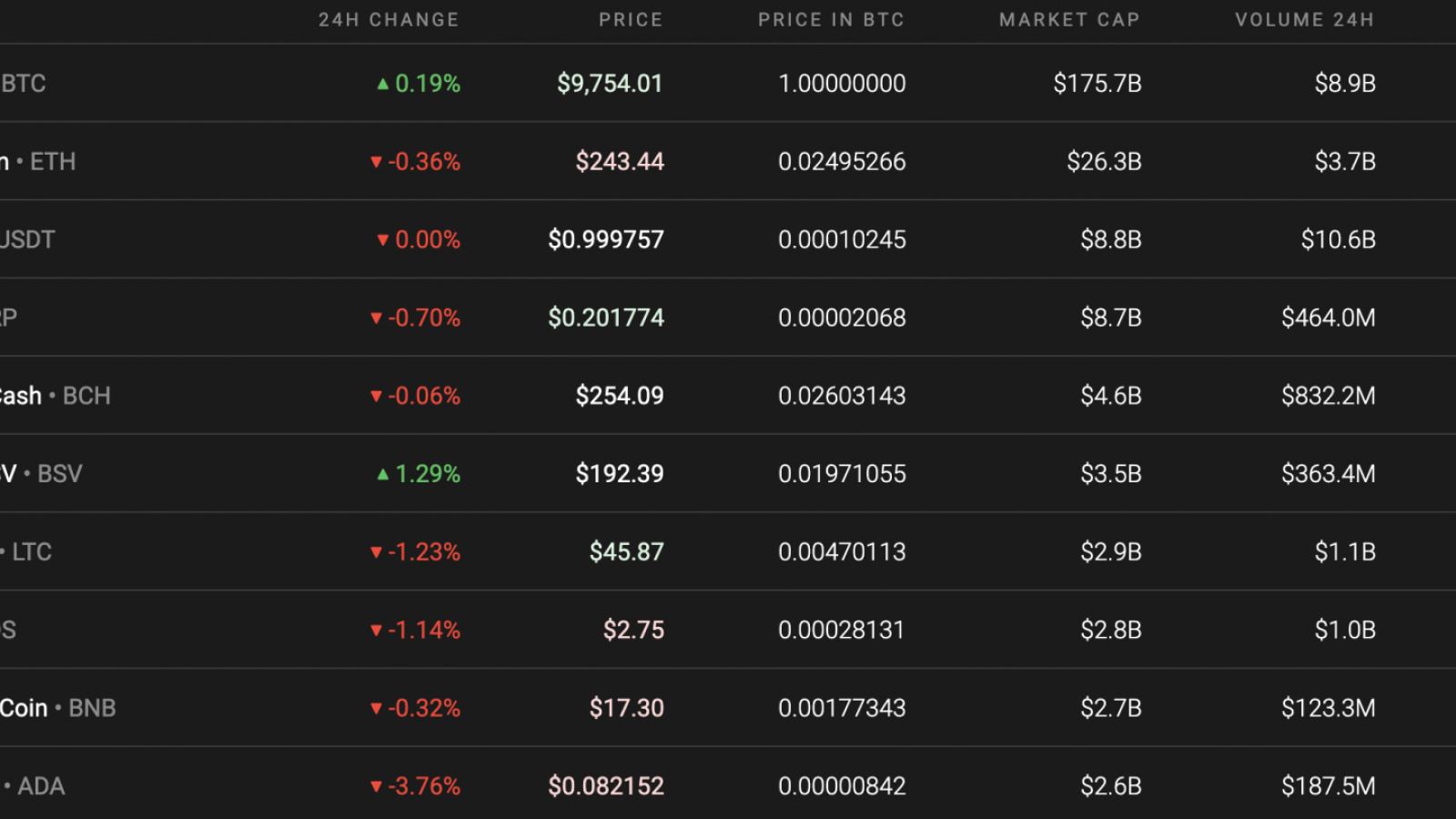Select the BTC value 0.02603143
Image resolution: width=1456 pixels, height=819 pixels.
click(842, 396)
